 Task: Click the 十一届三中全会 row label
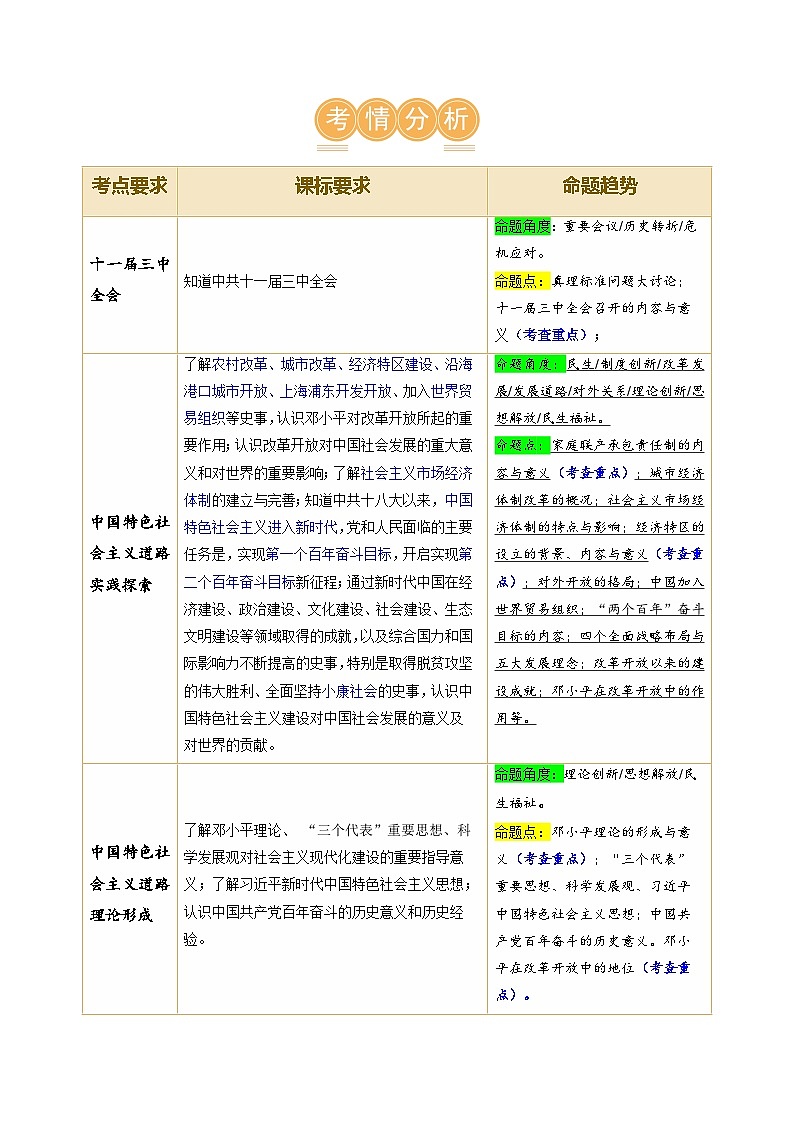point(130,281)
